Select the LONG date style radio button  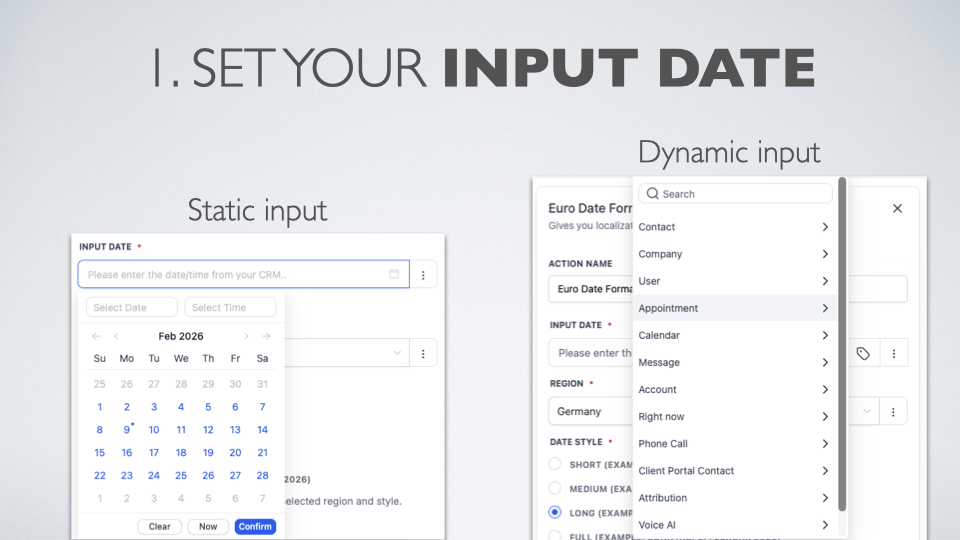[555, 512]
